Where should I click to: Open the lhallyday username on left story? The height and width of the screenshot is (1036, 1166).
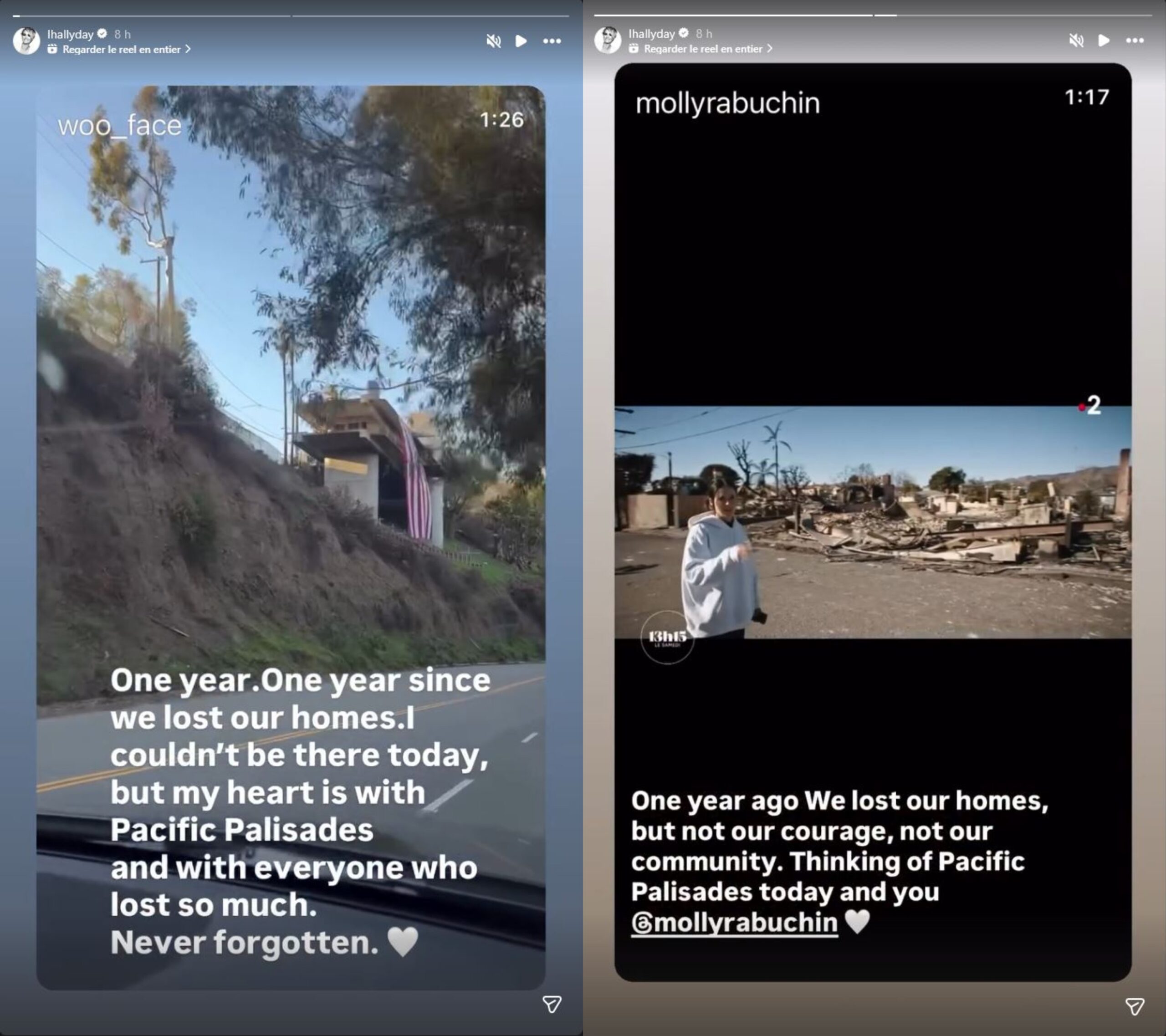click(x=70, y=35)
